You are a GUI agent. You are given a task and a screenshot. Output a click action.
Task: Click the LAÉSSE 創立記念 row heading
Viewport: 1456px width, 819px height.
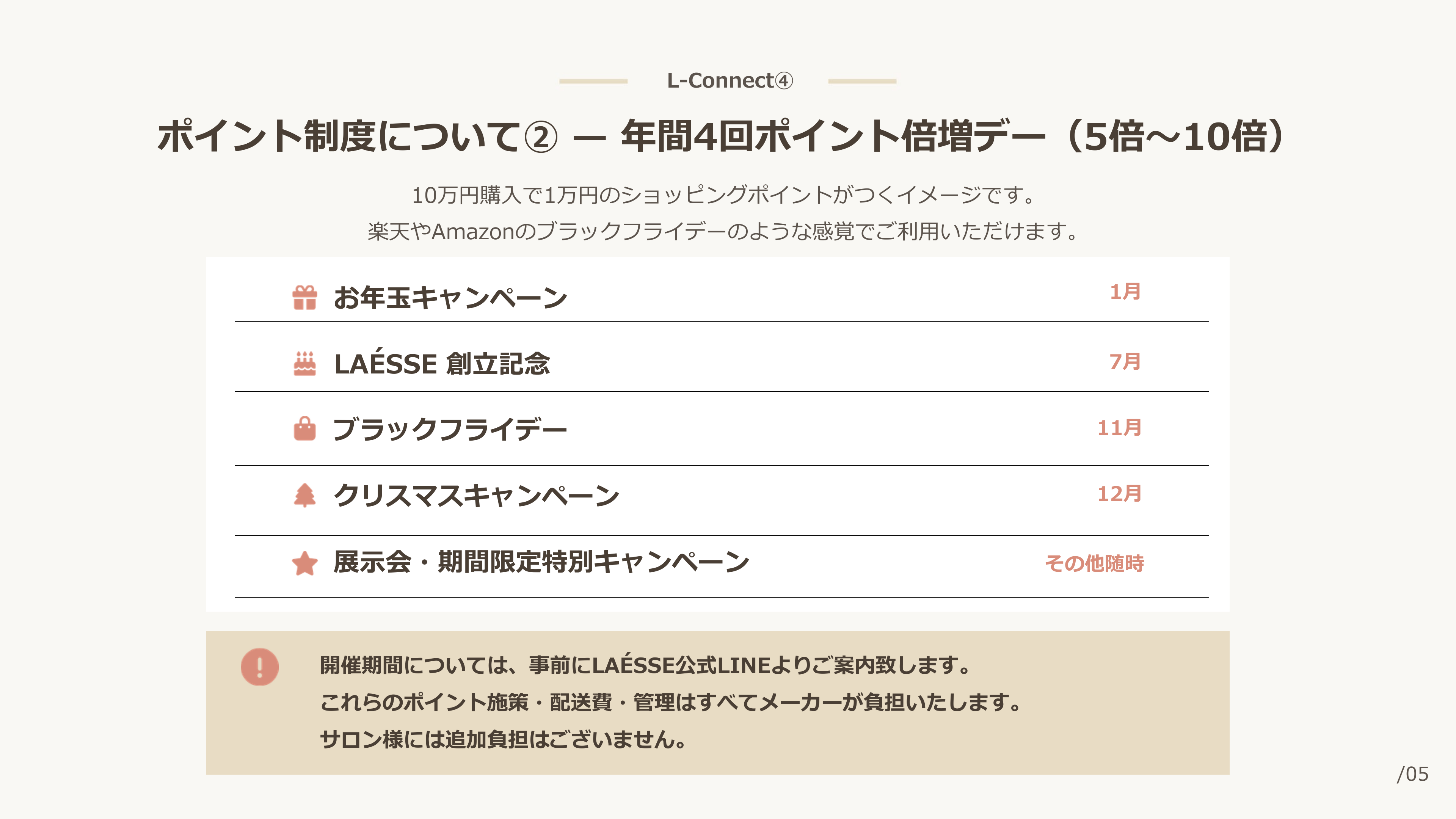tap(441, 364)
